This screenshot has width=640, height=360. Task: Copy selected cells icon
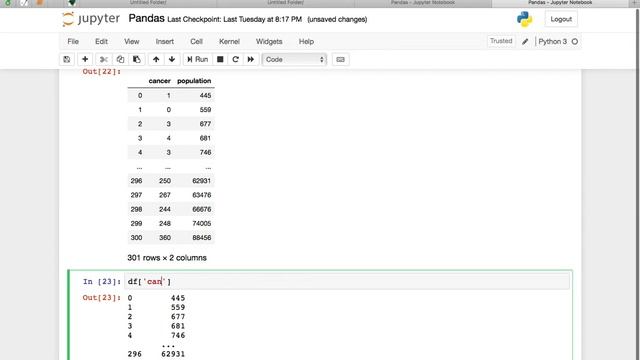click(120, 60)
